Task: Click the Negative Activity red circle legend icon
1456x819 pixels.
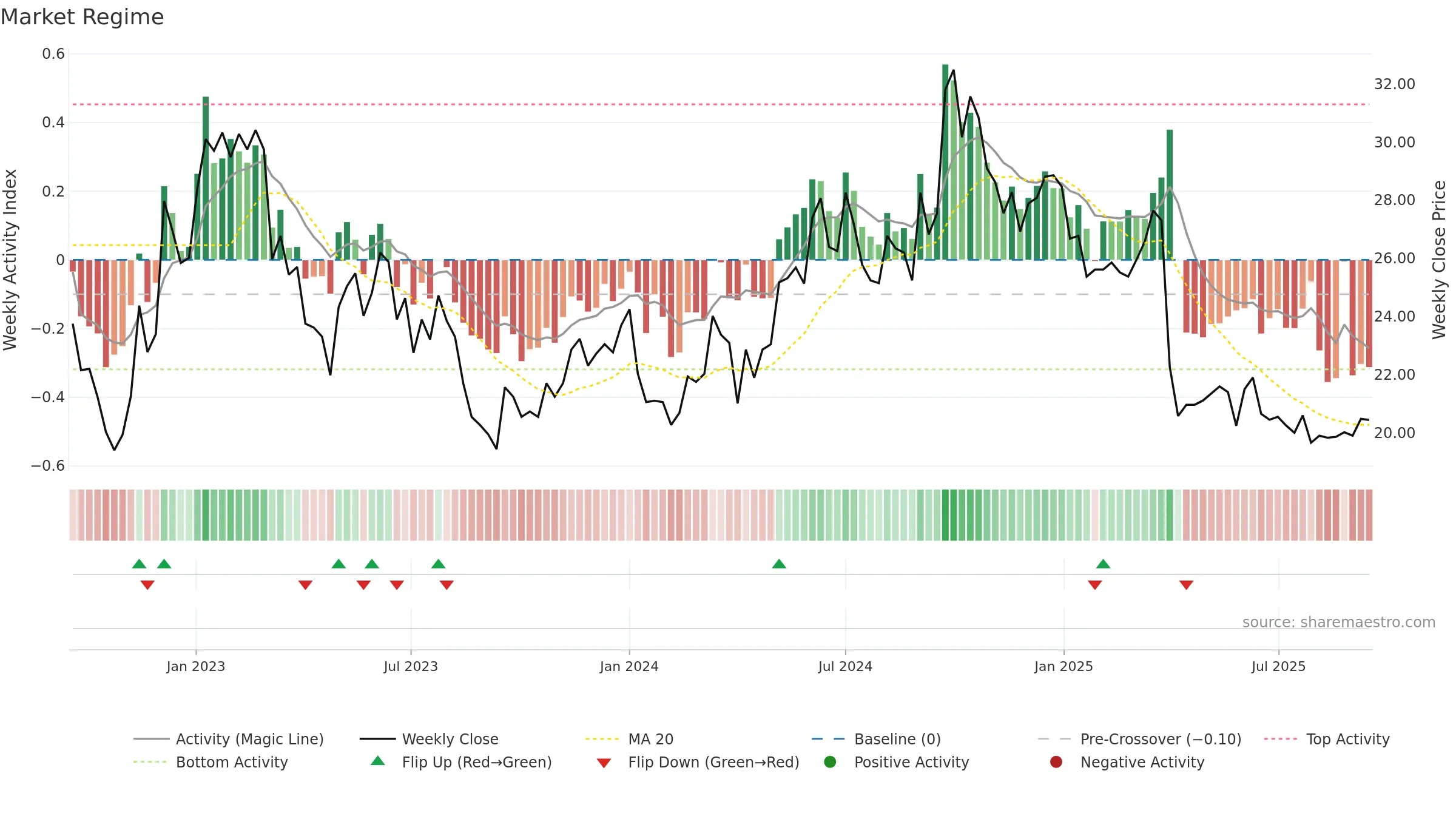Action: 1056,762
